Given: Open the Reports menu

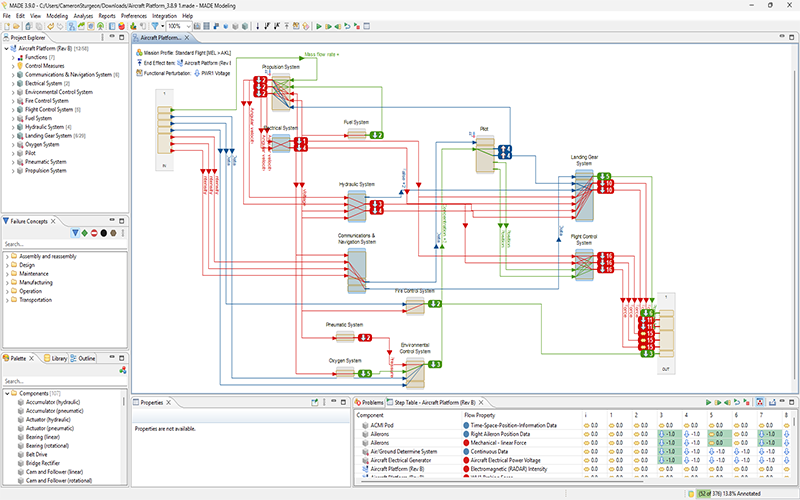Looking at the screenshot, I should tap(107, 16).
